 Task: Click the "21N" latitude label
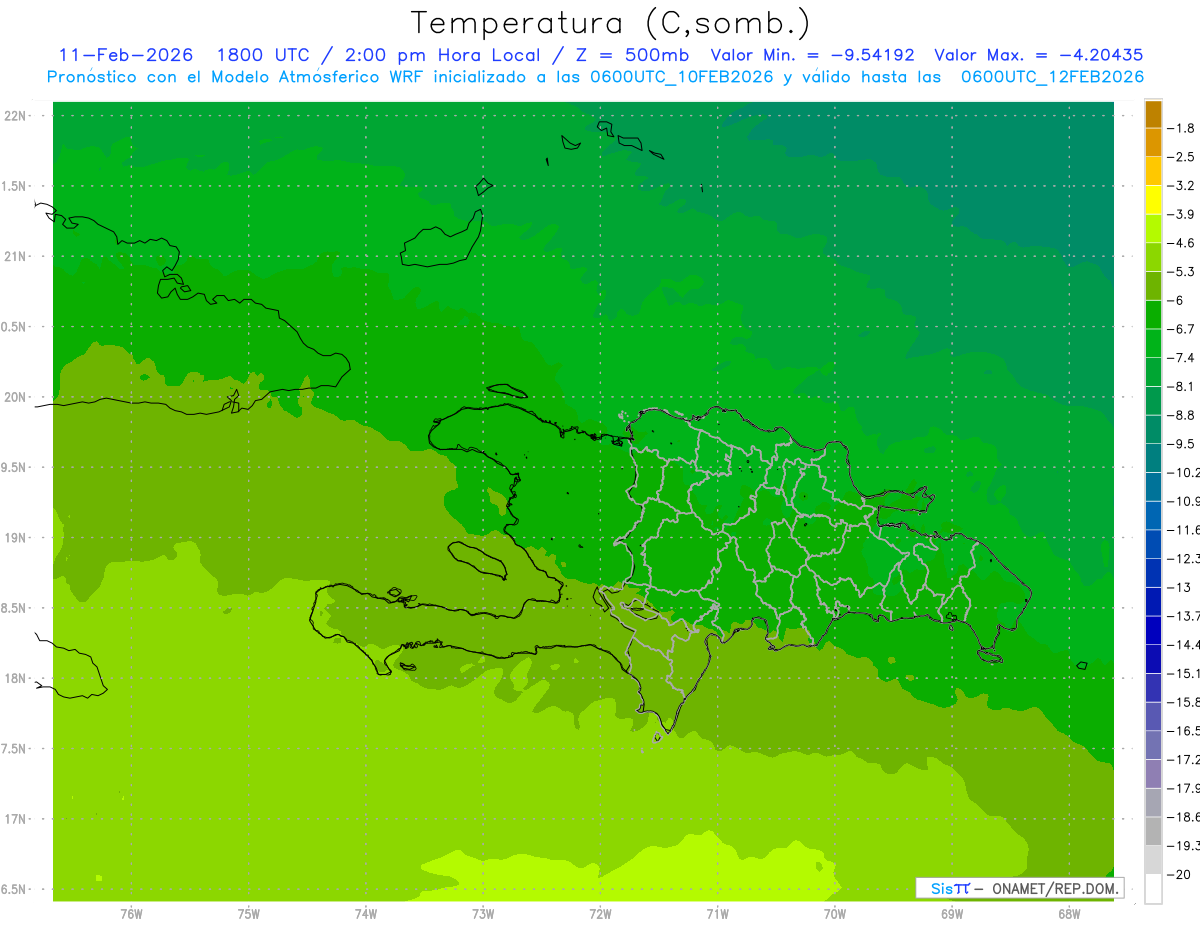[x=16, y=257]
